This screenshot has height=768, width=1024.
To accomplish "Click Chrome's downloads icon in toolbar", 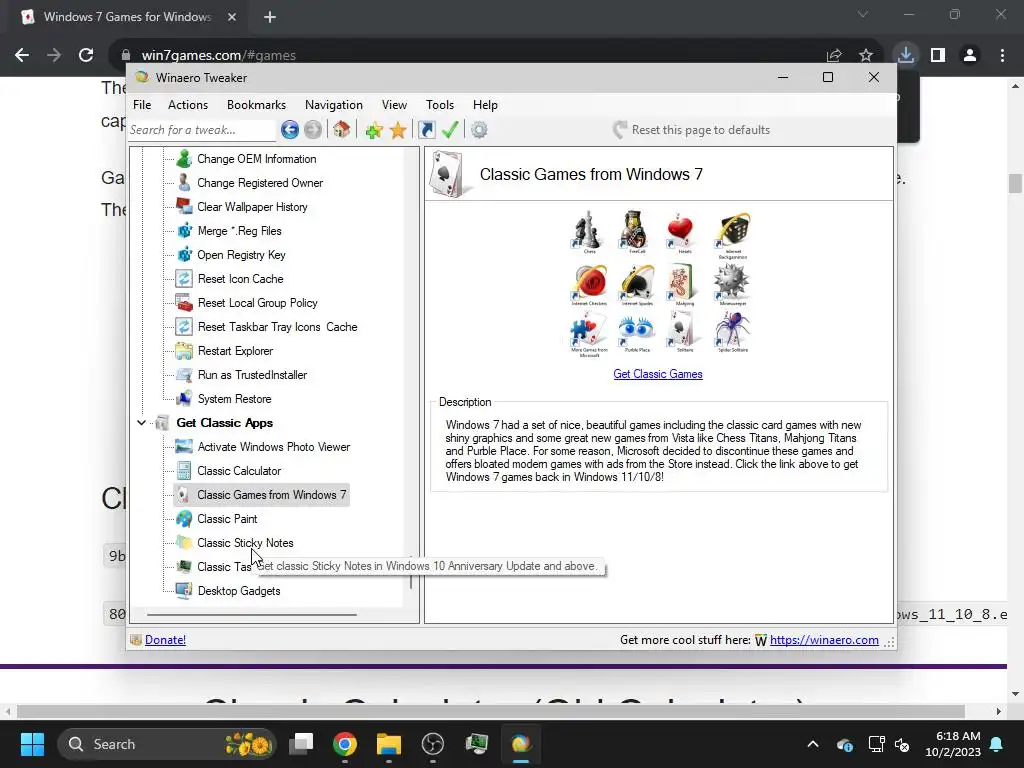I will [905, 55].
